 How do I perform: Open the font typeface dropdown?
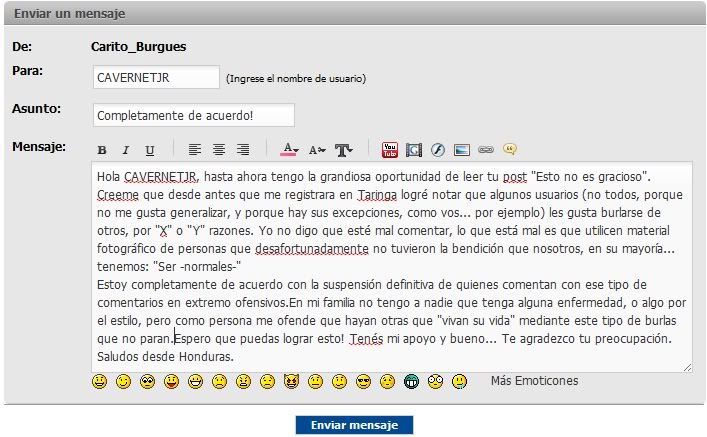pos(344,150)
